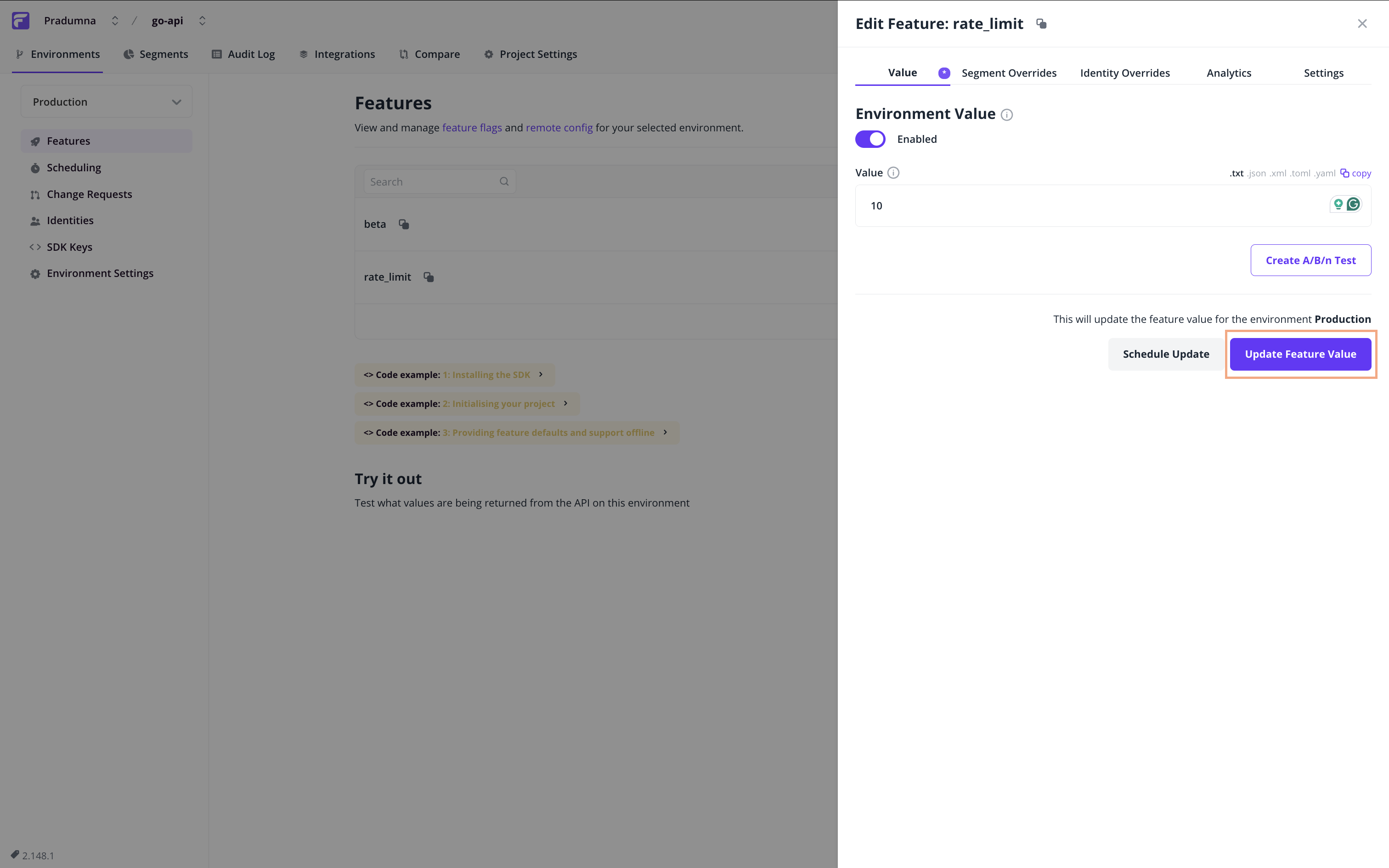Select the .toml format option
1389x868 pixels.
1300,174
